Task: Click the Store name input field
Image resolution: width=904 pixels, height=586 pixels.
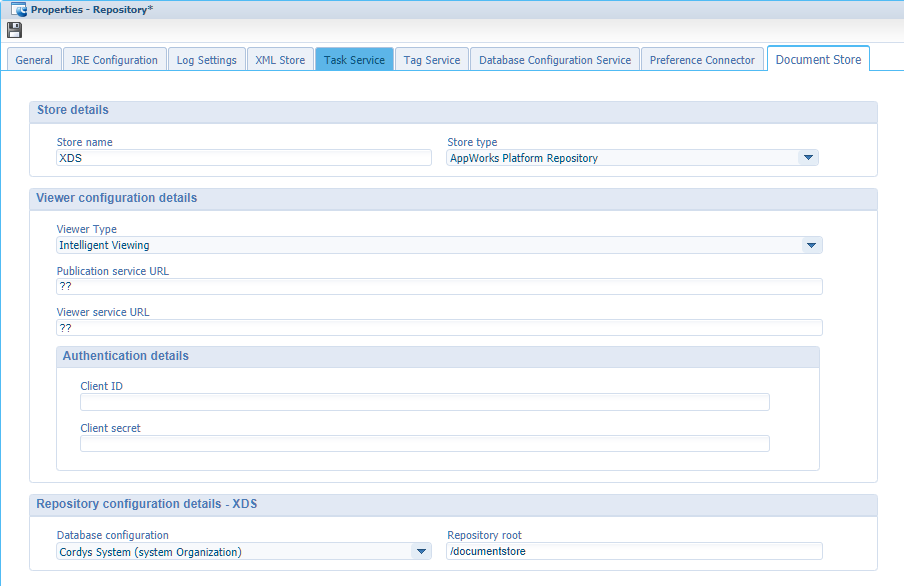Action: click(243, 158)
